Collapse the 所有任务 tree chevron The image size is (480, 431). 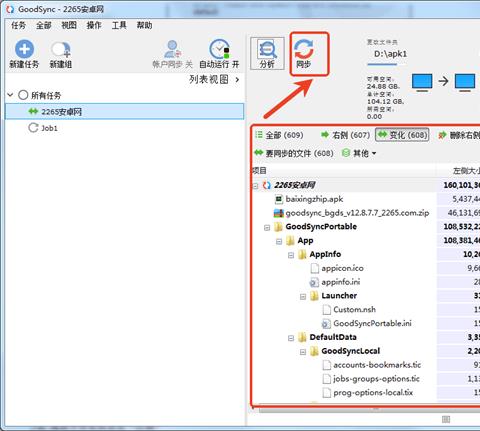point(10,95)
